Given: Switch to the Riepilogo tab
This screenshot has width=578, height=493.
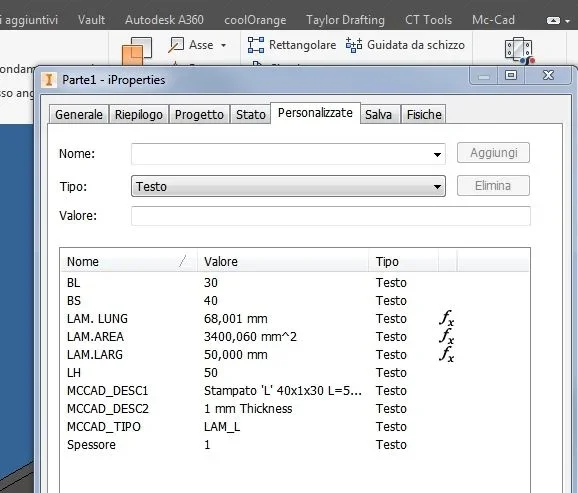Looking at the screenshot, I should (x=139, y=114).
